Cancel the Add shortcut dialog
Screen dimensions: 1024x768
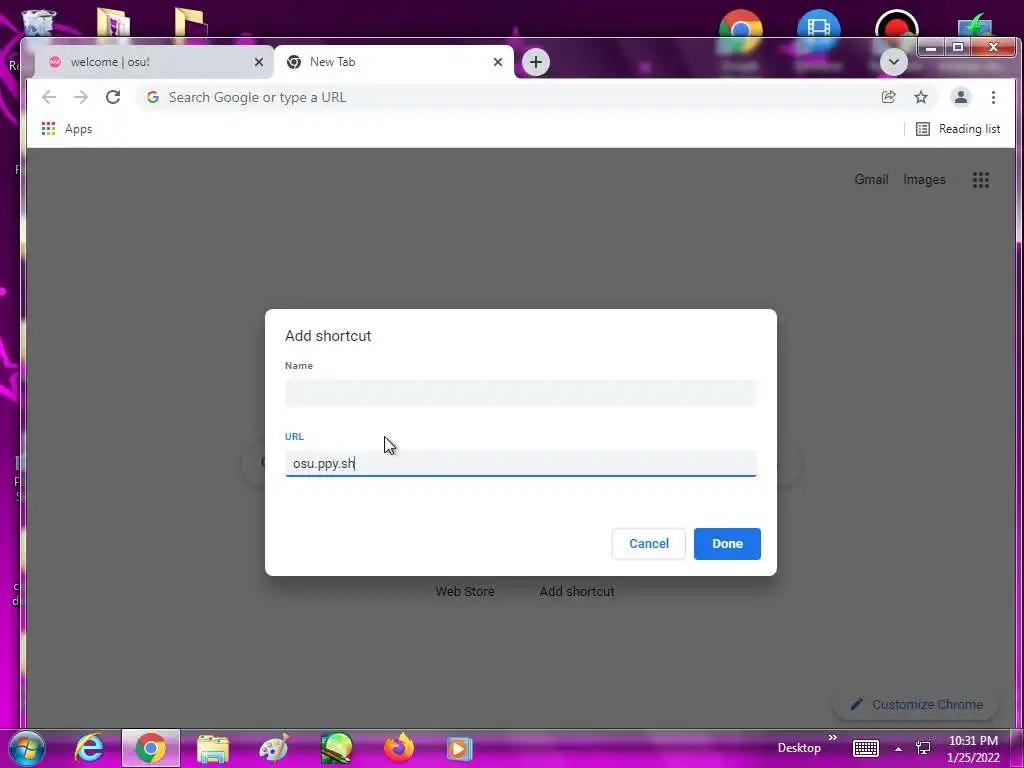[x=648, y=543]
